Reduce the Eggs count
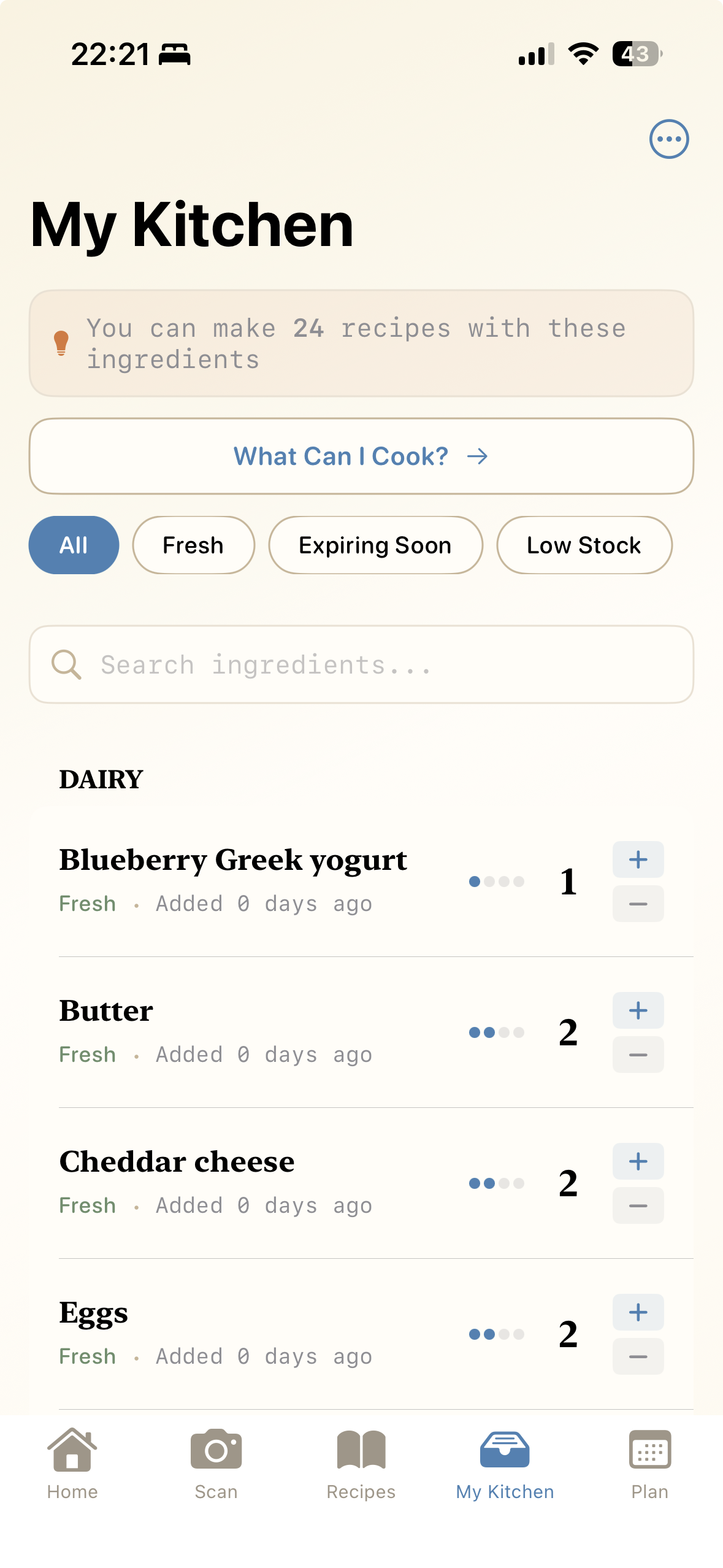The width and height of the screenshot is (723, 1568). point(638,1356)
